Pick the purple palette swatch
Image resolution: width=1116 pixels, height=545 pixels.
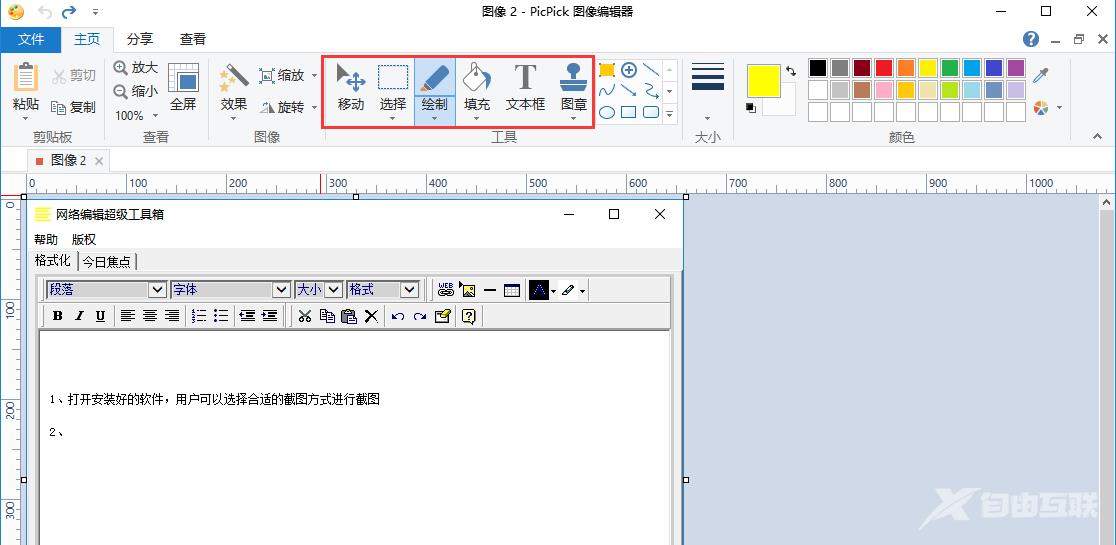(1016, 68)
